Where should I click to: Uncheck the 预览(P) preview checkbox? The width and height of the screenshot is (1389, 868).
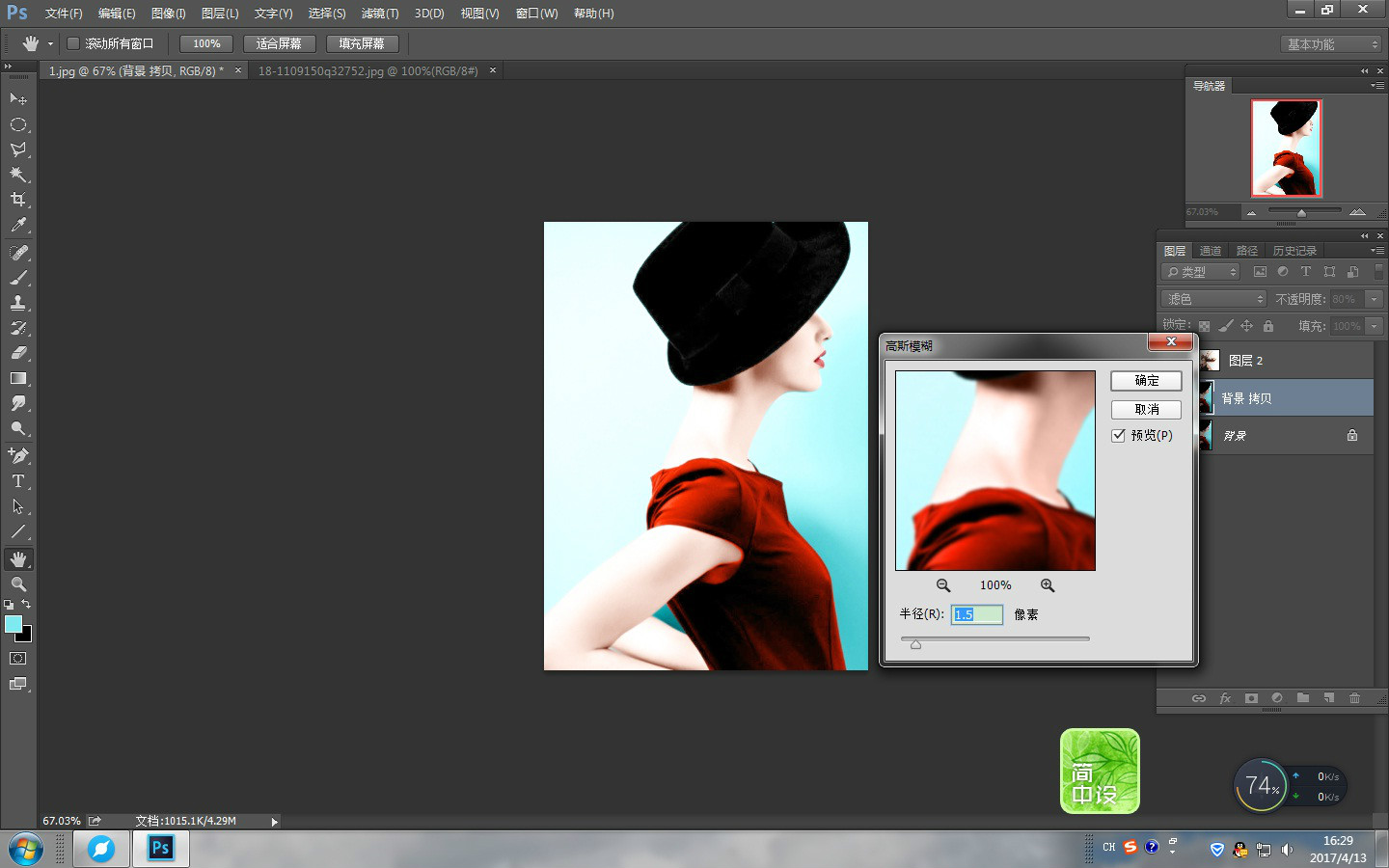[x=1119, y=436]
